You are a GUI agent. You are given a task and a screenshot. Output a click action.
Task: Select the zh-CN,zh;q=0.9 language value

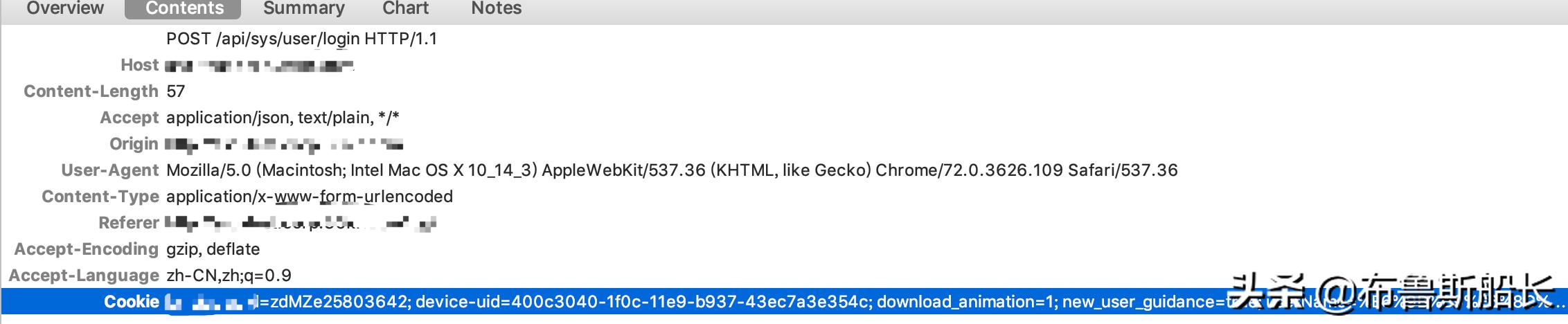tap(229, 276)
